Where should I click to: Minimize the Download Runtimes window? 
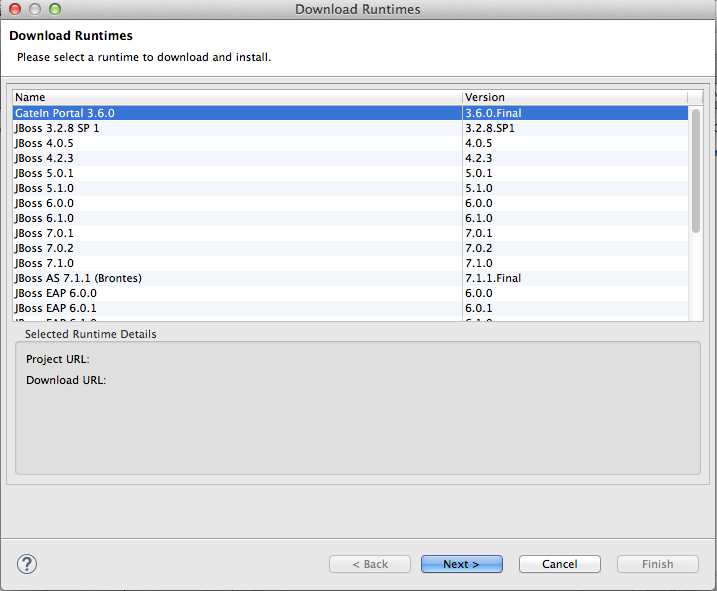(35, 9)
